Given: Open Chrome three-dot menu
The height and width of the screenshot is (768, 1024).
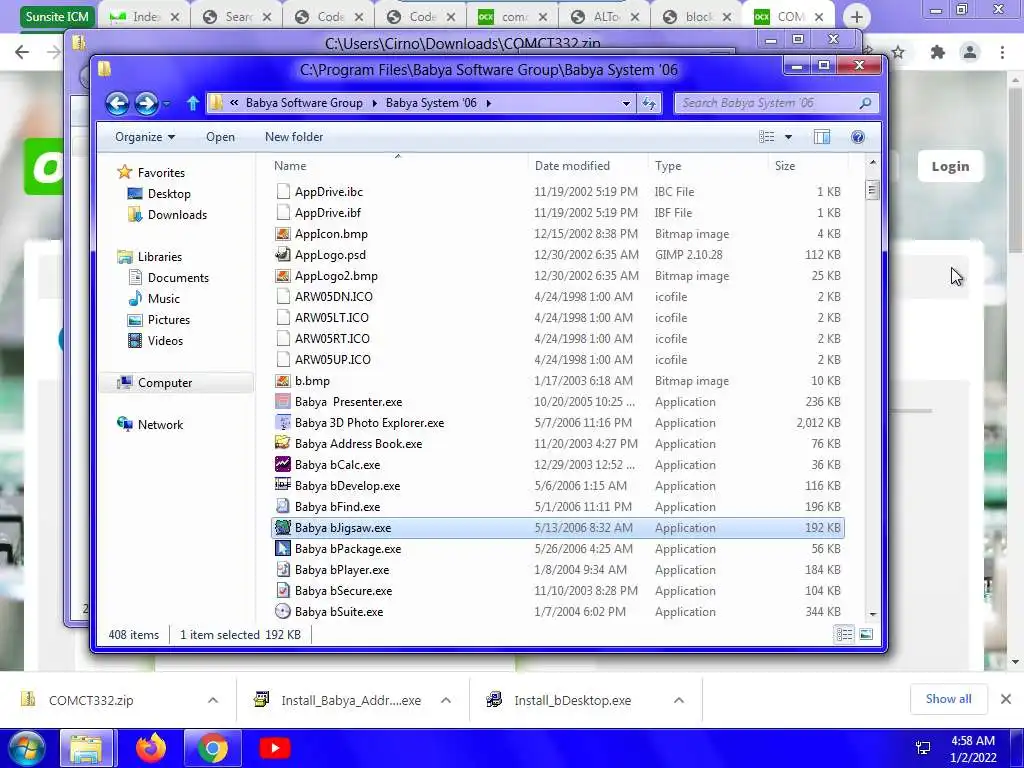Looking at the screenshot, I should tap(1002, 52).
